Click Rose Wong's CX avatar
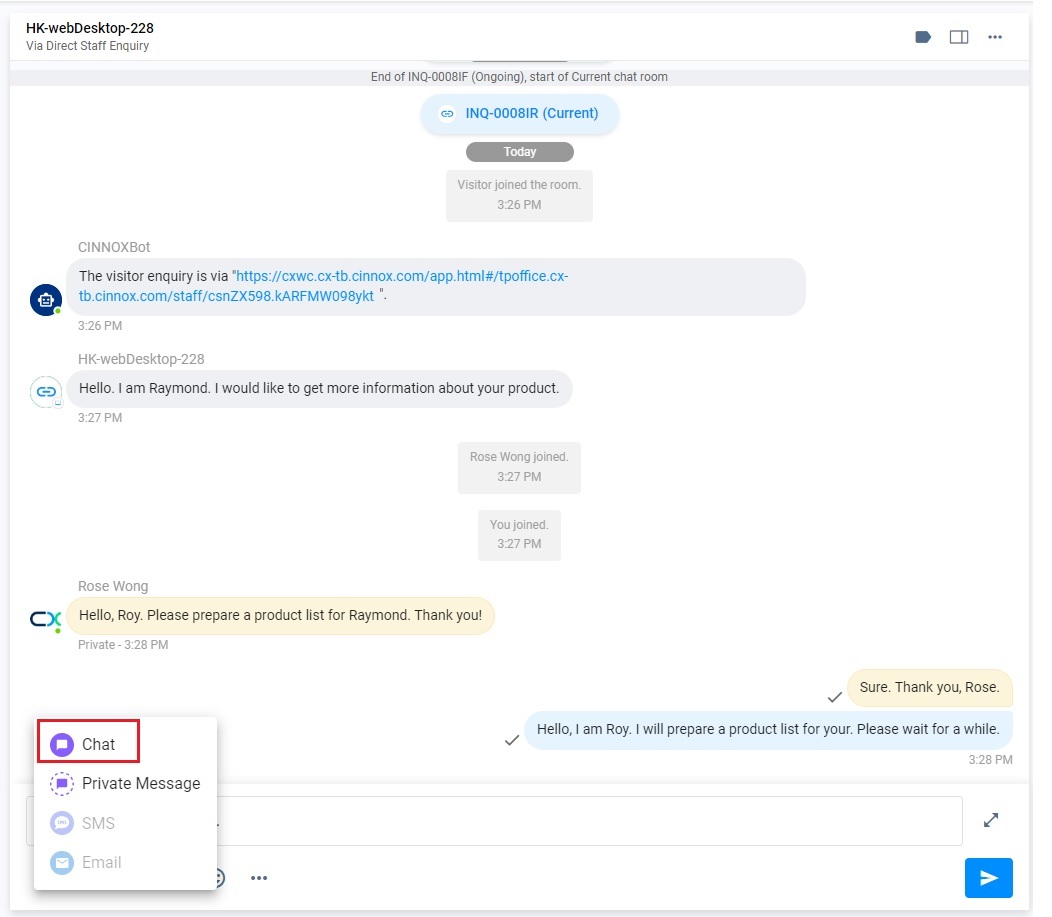The height and width of the screenshot is (917, 1052). click(x=46, y=618)
